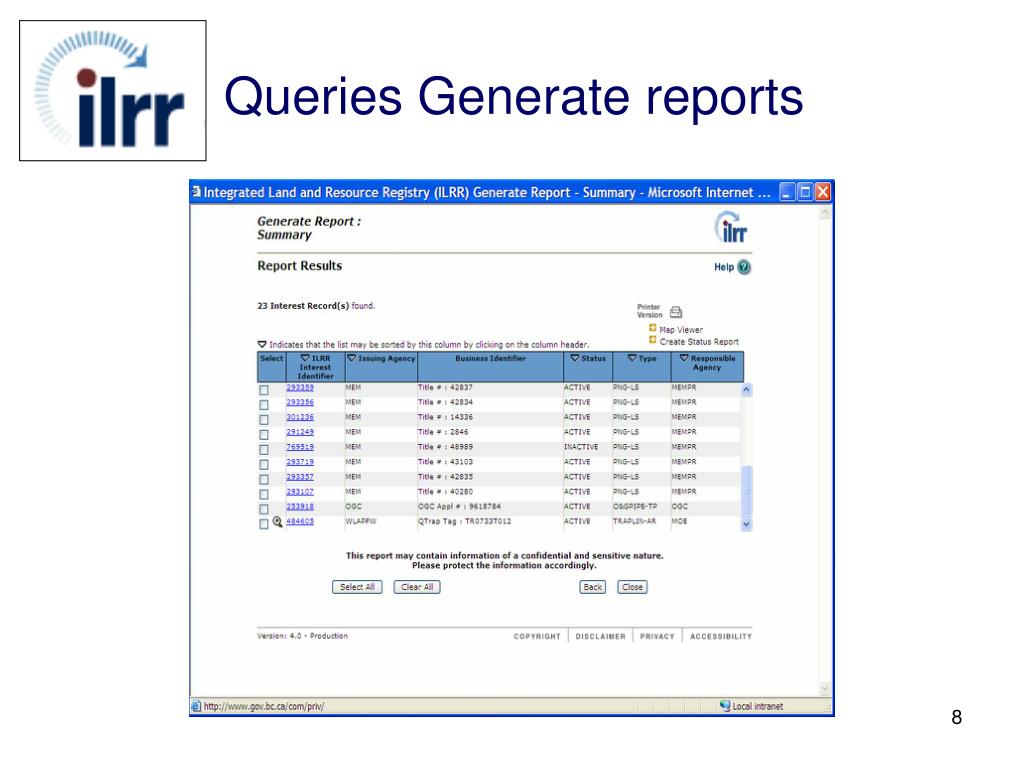The height and width of the screenshot is (768, 1024).
Task: Click the Close button below report
Action: [x=632, y=587]
